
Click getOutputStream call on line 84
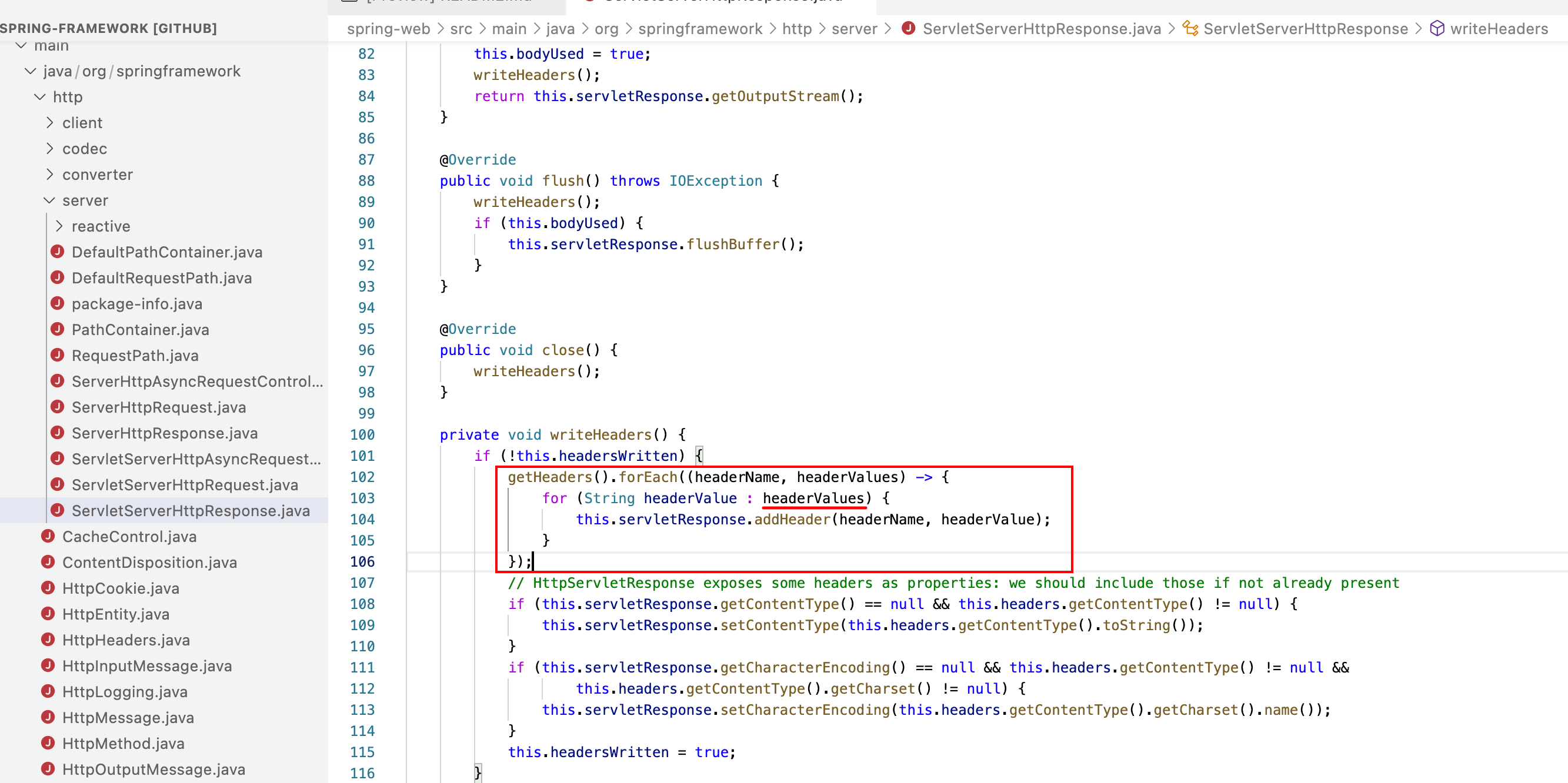tap(775, 96)
